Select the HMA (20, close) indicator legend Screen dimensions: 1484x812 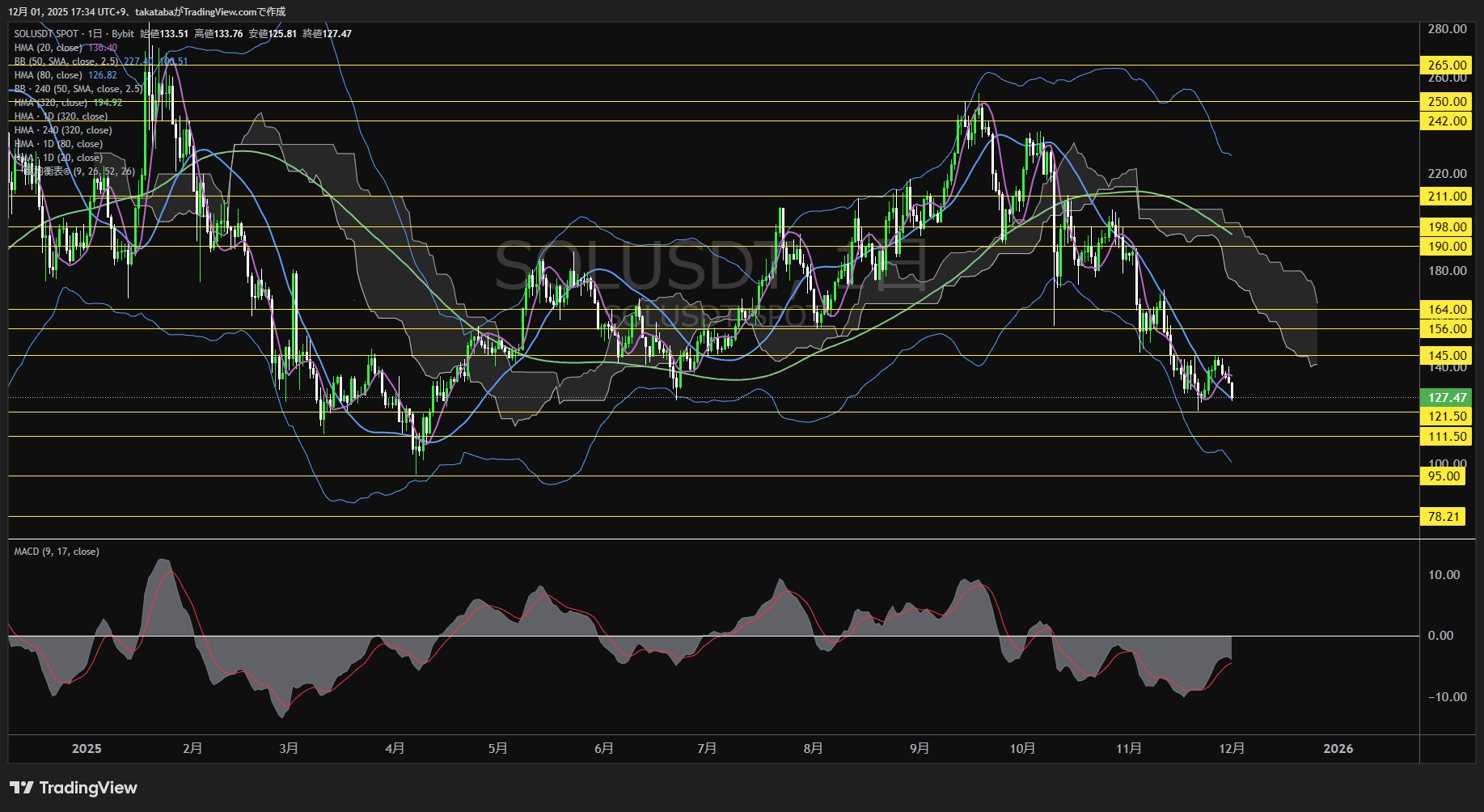pos(49,48)
